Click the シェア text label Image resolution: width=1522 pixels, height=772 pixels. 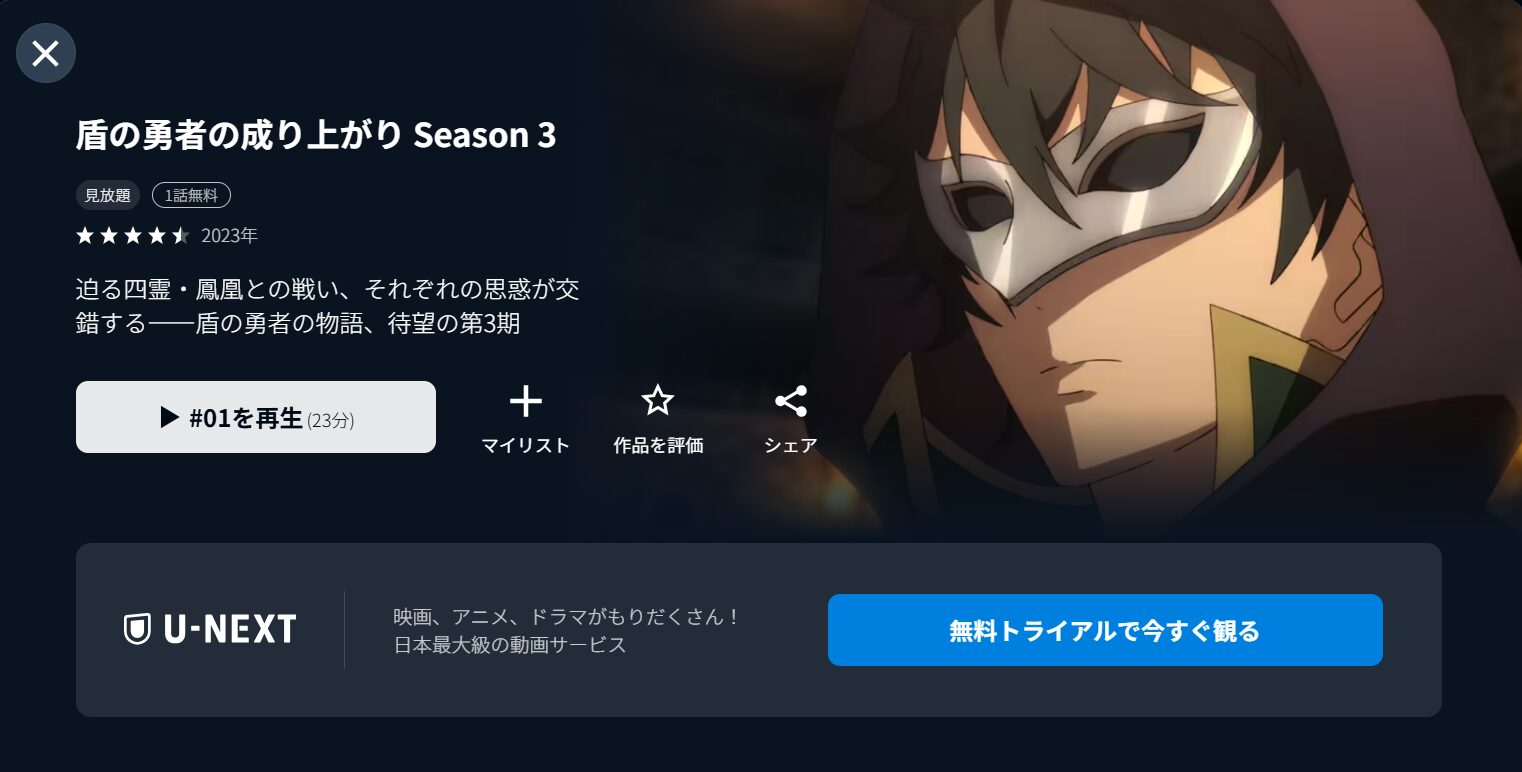[x=791, y=446]
